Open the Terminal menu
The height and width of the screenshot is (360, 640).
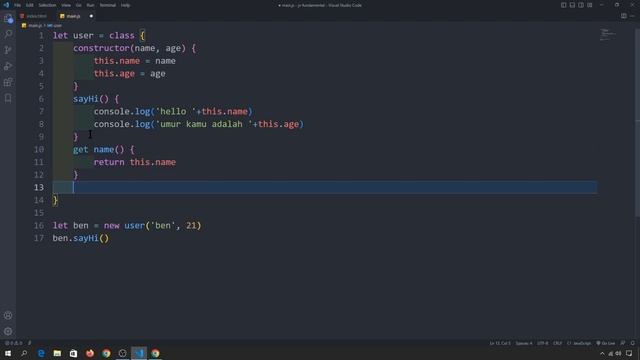click(108, 5)
